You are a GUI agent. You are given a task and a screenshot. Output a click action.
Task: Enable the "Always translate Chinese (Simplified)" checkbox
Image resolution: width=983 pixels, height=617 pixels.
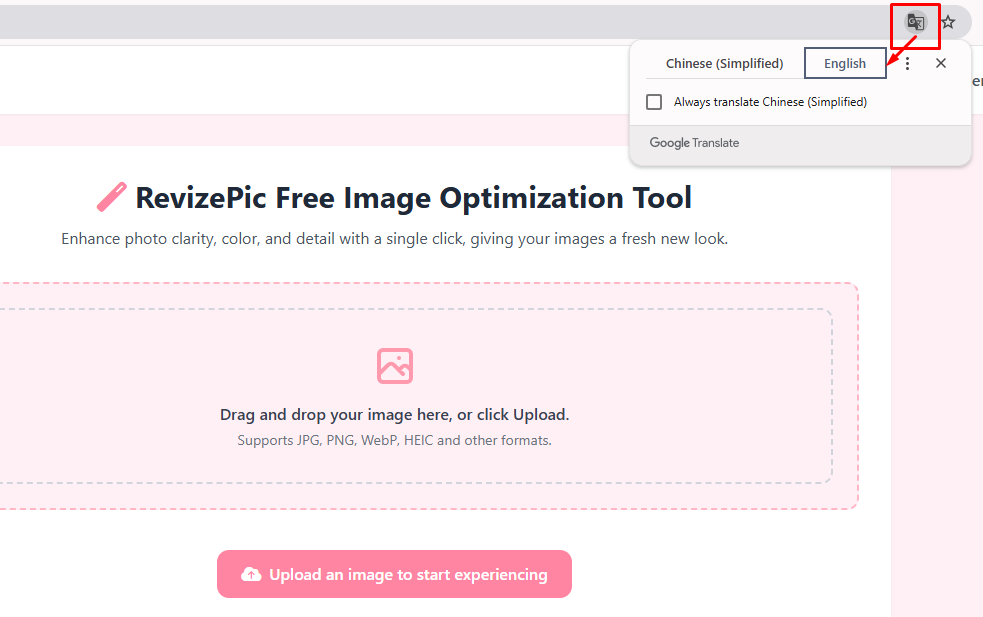654,101
